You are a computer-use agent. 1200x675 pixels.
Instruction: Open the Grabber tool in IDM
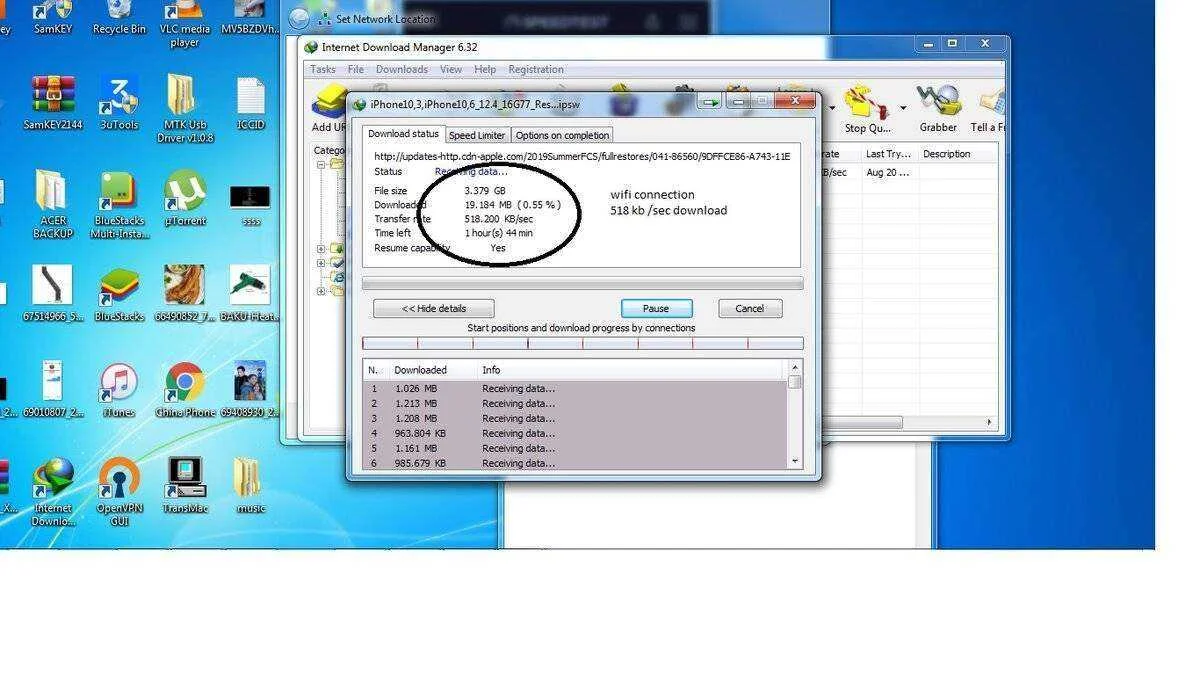(x=938, y=110)
